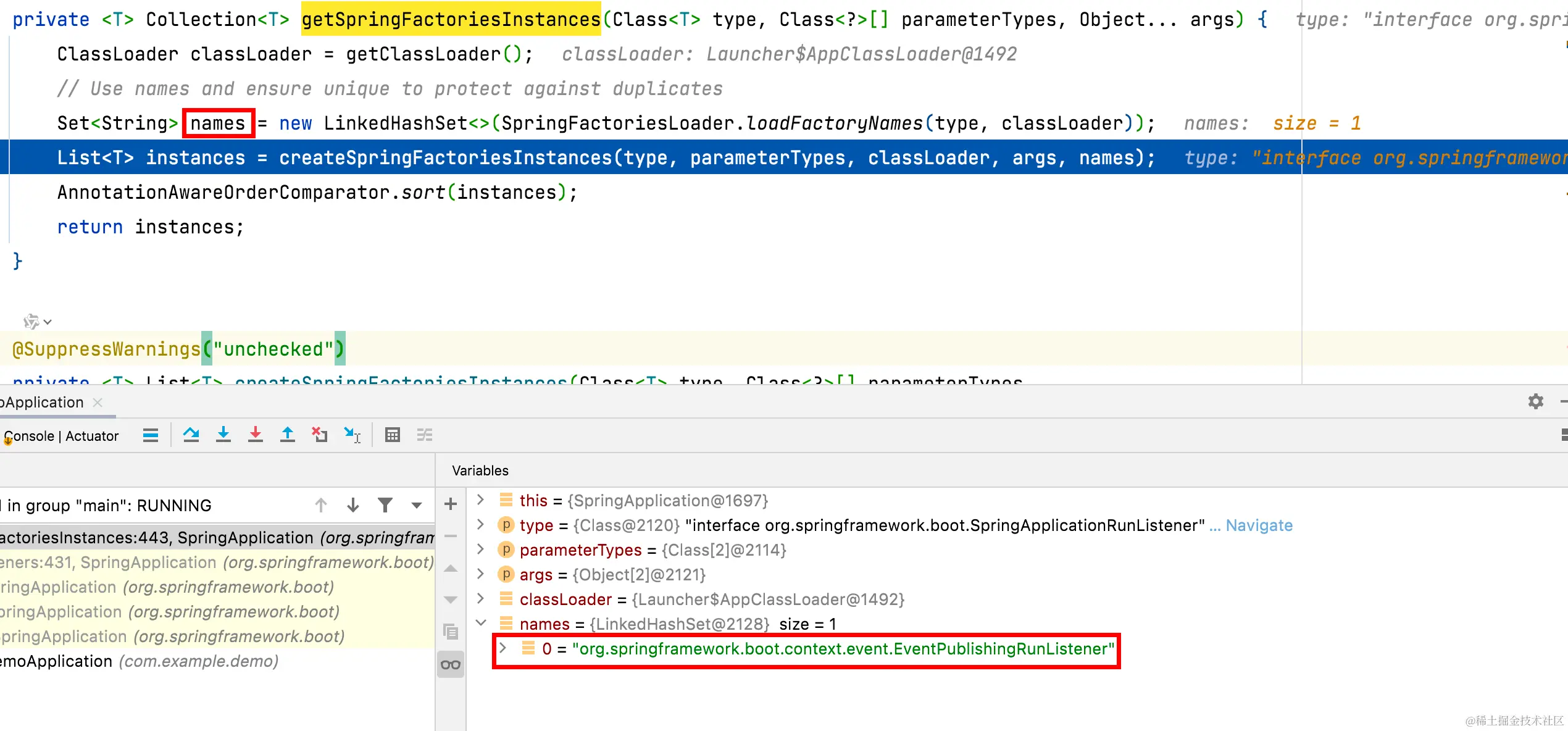Toggle the frames filter funnel icon
This screenshot has width=1568, height=731.
pyautogui.click(x=385, y=506)
